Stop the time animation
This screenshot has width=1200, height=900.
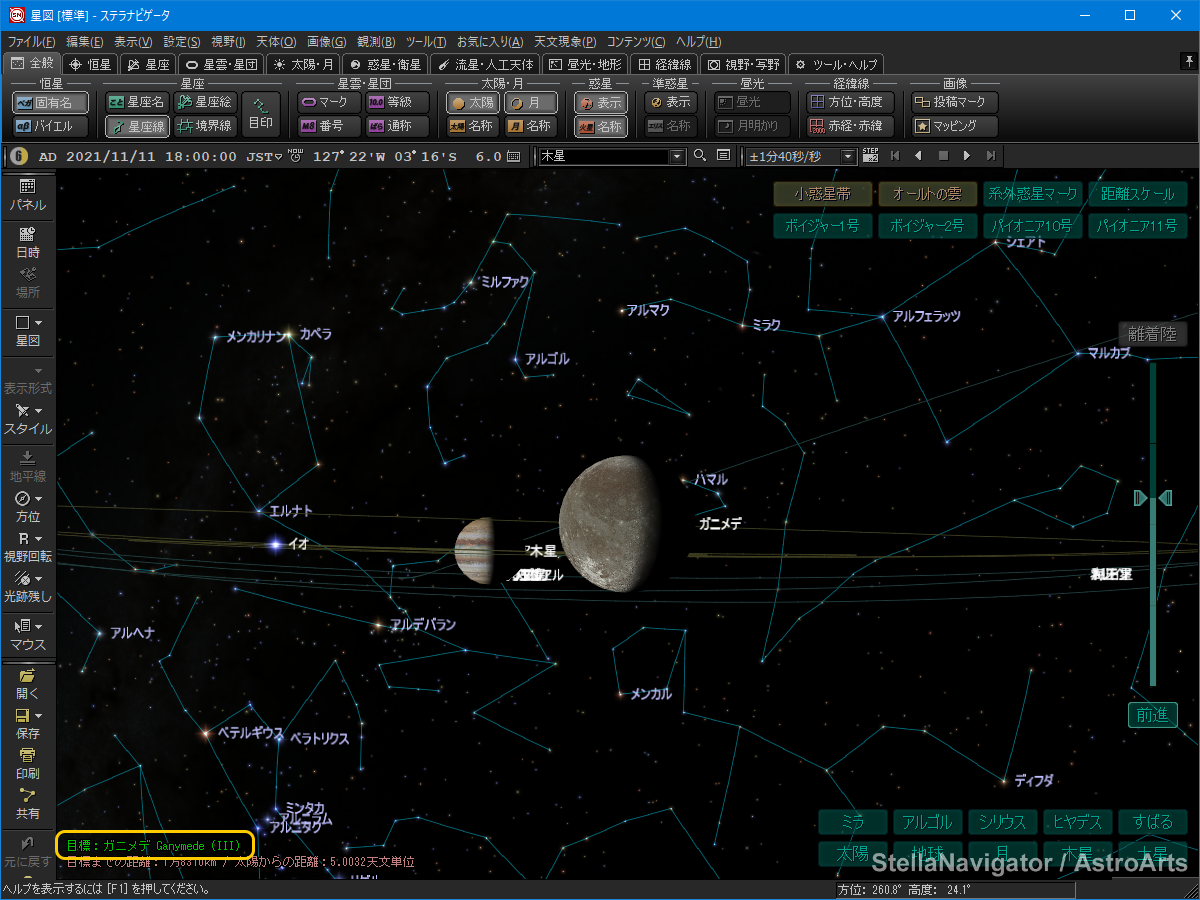(x=942, y=156)
